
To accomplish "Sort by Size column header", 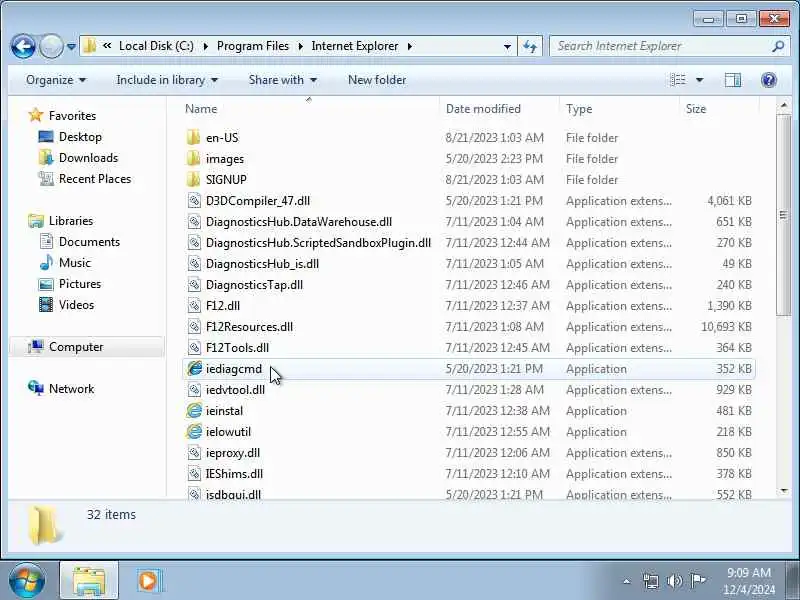I will (x=719, y=109).
